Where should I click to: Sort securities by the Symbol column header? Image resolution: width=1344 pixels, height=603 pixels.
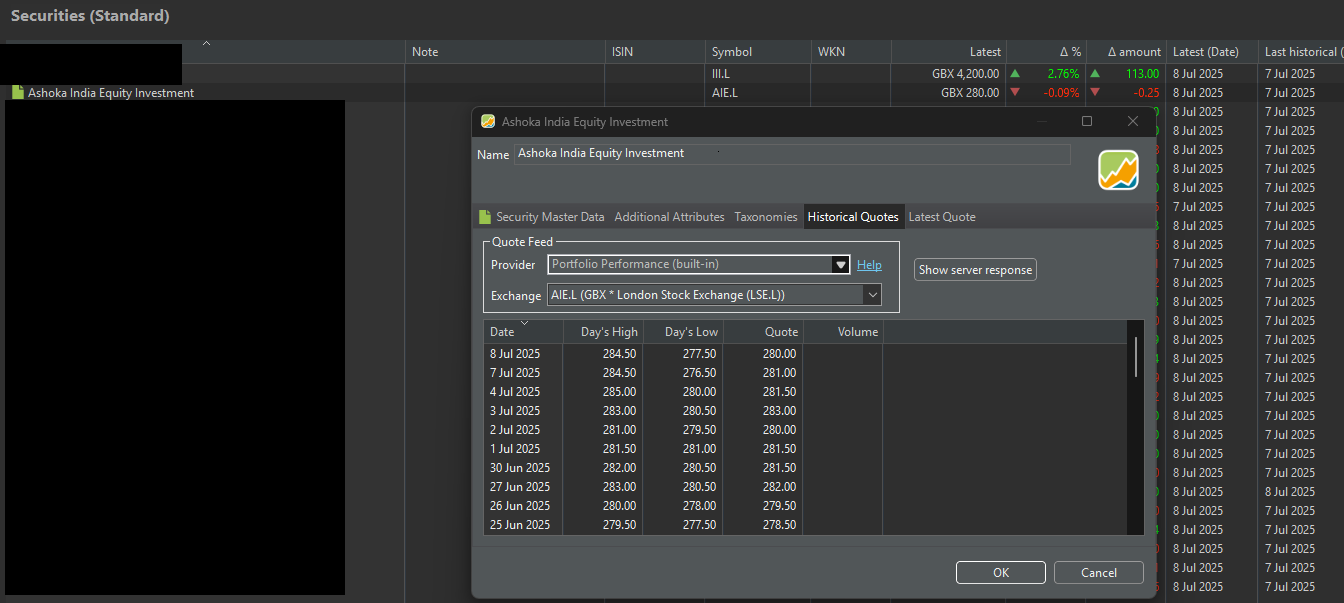pyautogui.click(x=758, y=52)
